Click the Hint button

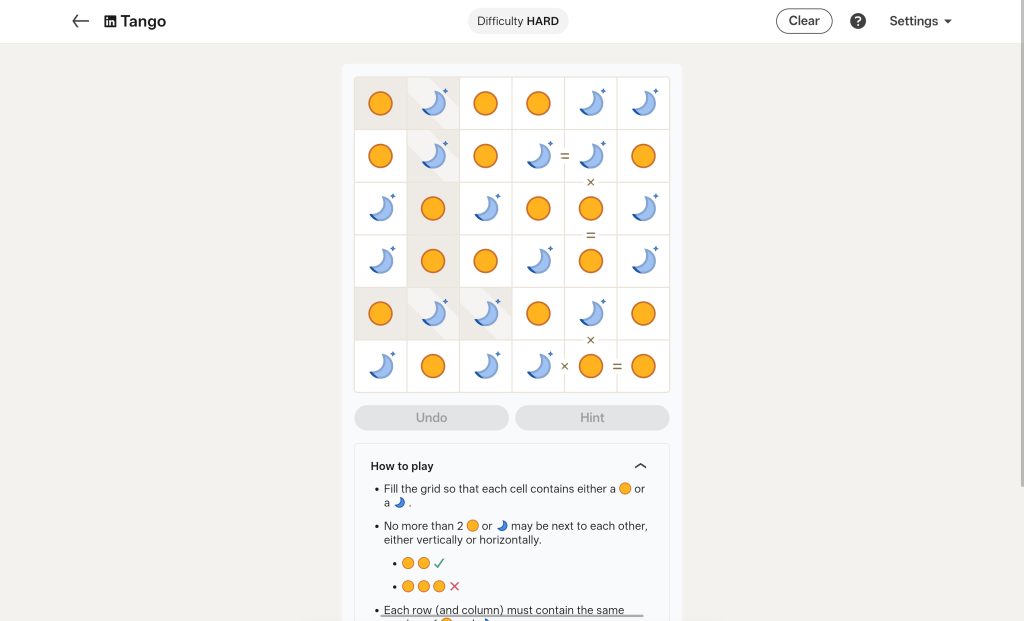click(x=591, y=417)
